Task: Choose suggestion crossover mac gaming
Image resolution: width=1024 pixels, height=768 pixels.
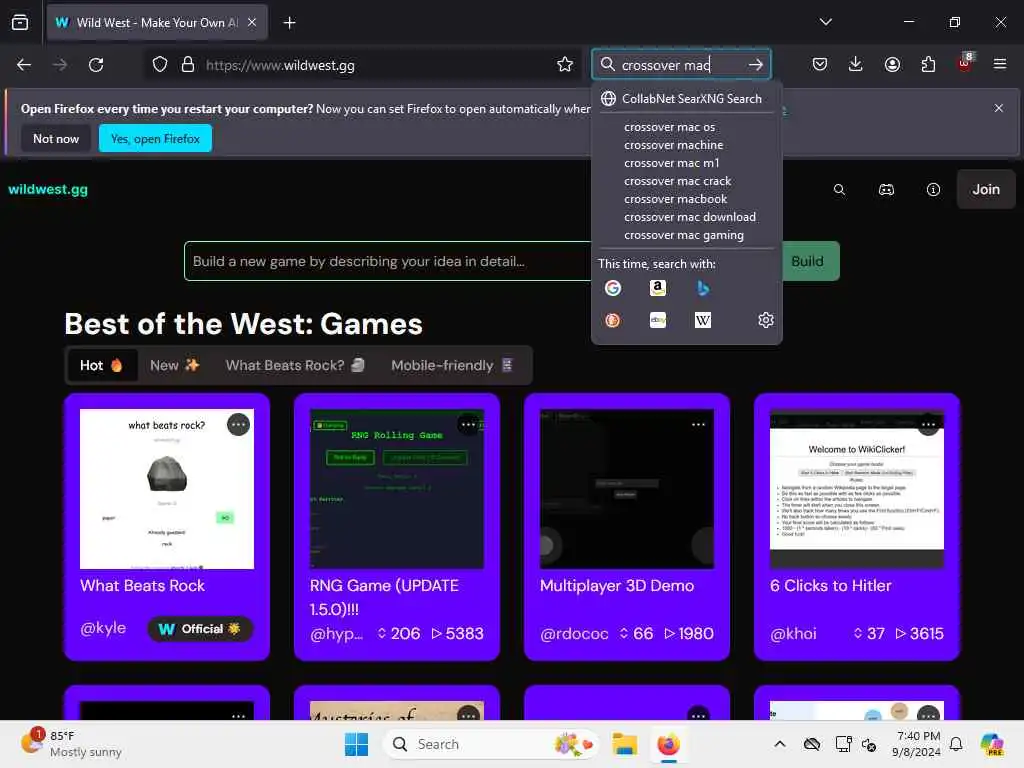Action: 684,235
